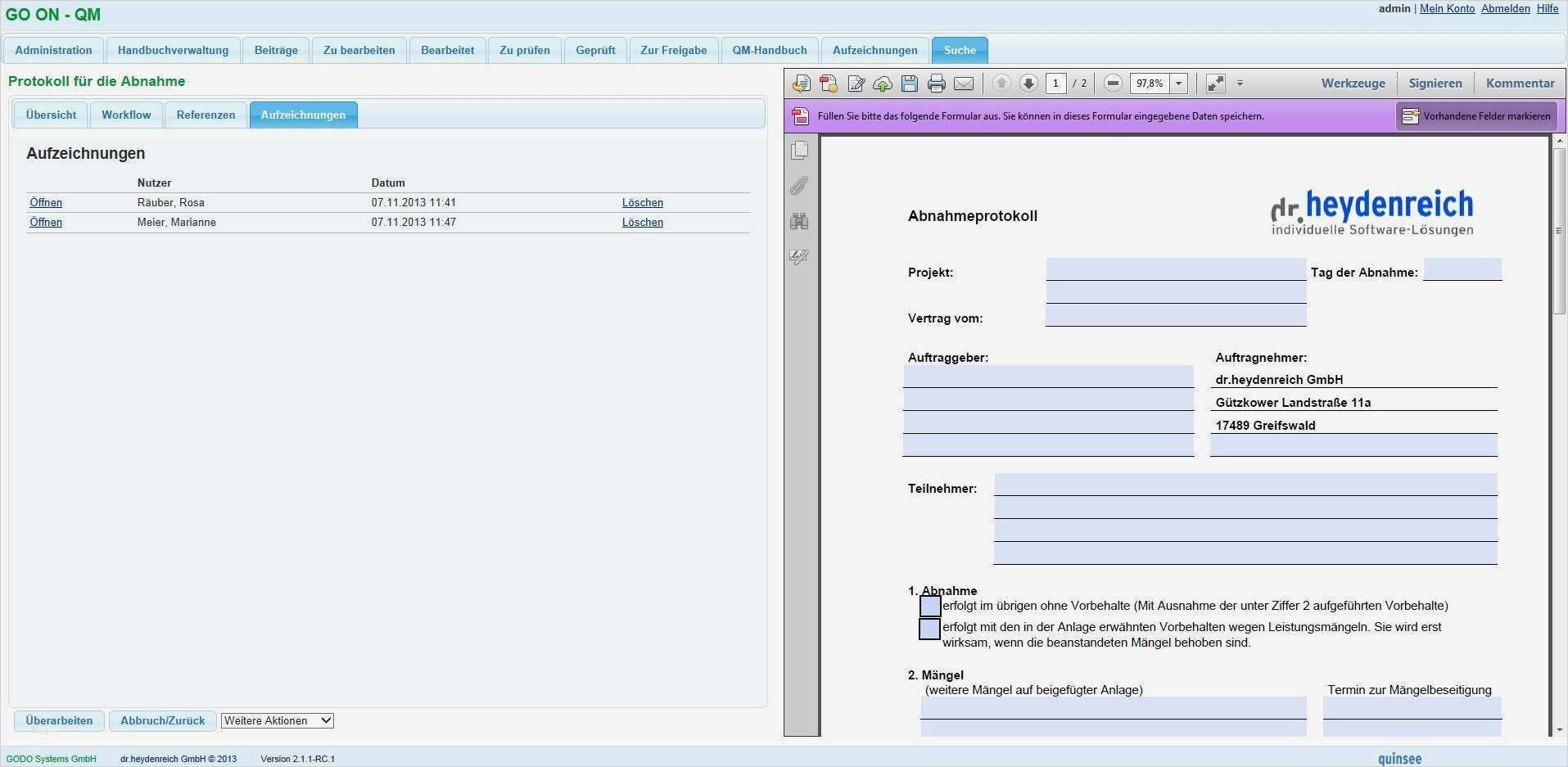Select the top Aufzeichnungen navigation tab
The height and width of the screenshot is (767, 1568).
tap(875, 50)
